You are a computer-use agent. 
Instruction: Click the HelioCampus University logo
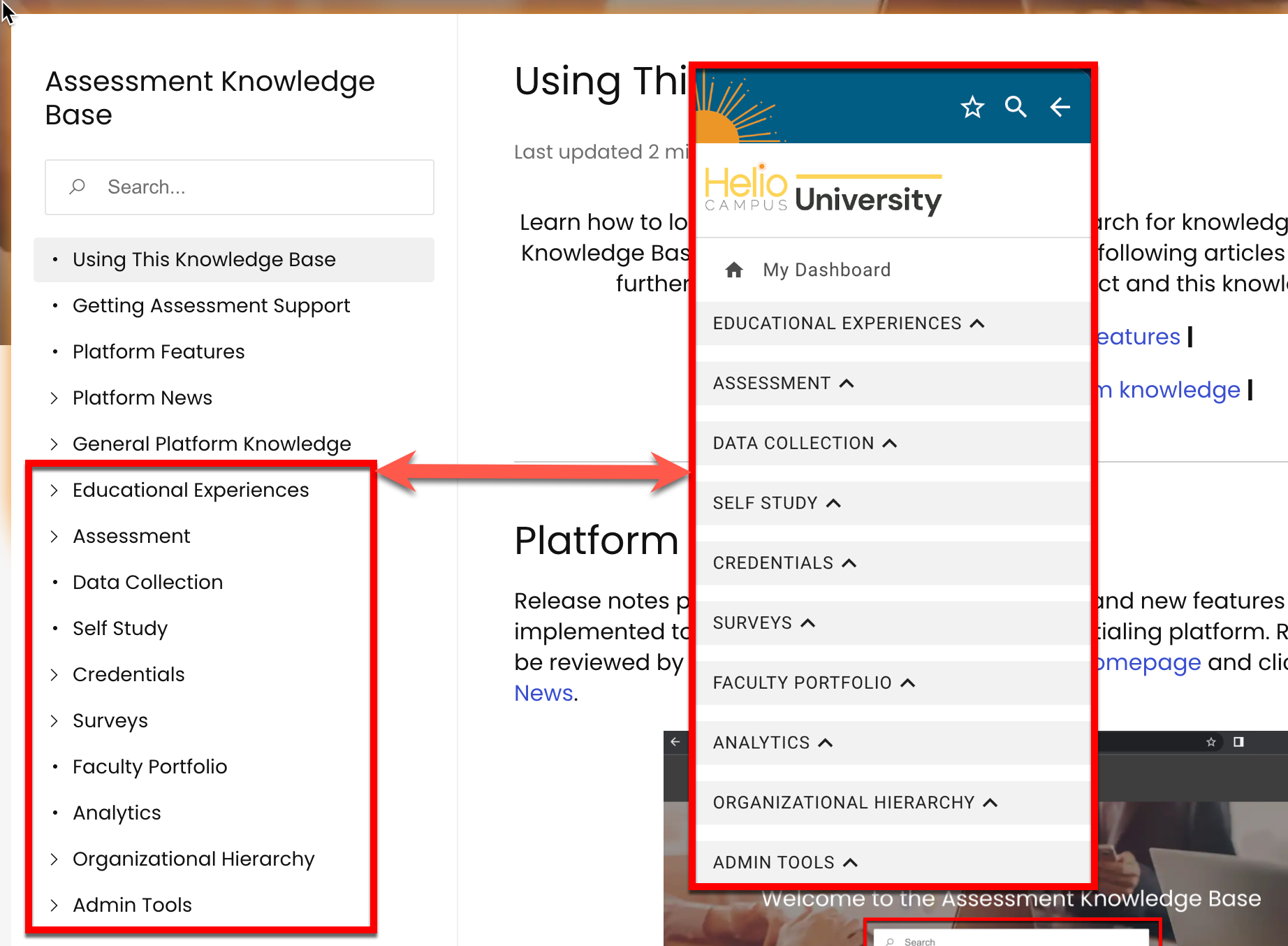pos(823,191)
